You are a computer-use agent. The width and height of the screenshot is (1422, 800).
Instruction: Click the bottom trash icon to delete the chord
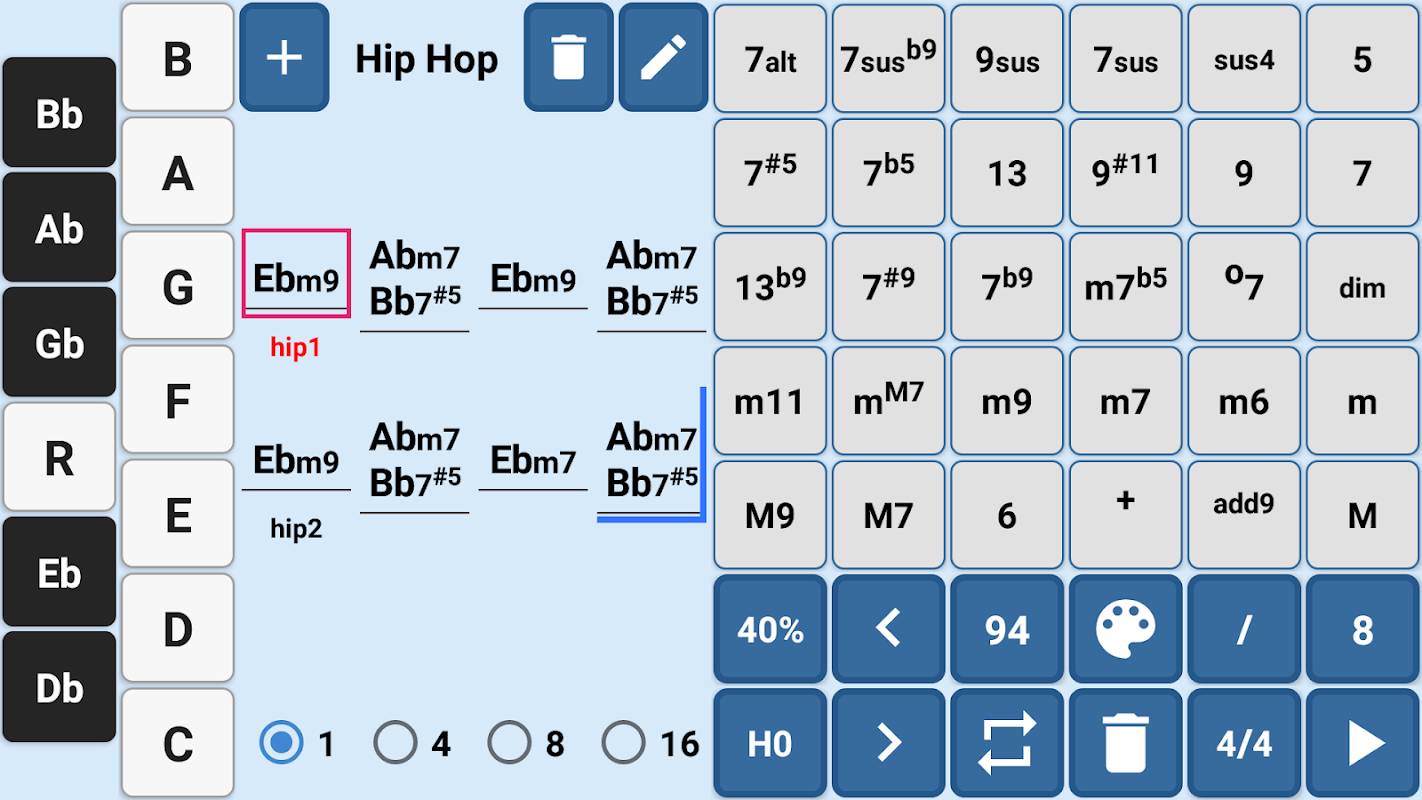pyautogui.click(x=1125, y=744)
